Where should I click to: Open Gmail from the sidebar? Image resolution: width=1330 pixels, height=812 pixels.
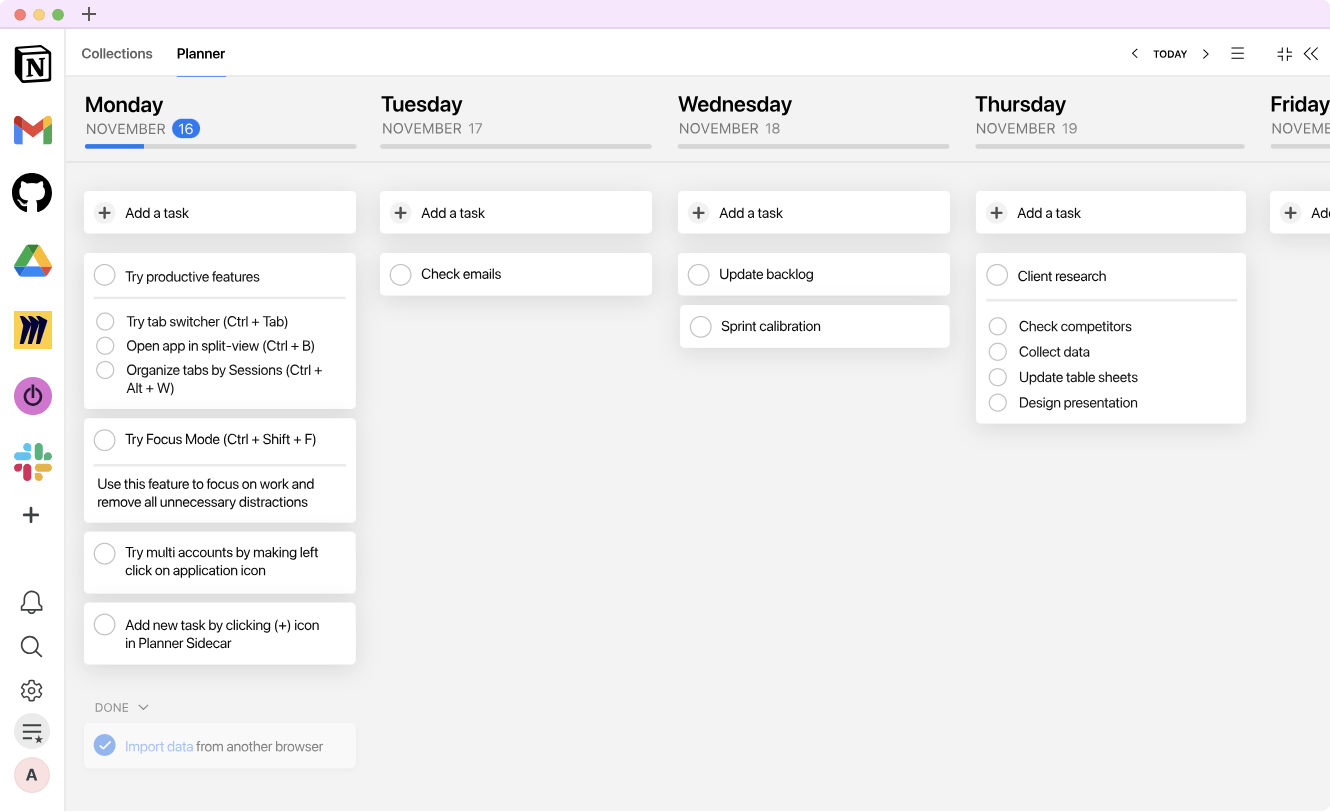[x=33, y=130]
